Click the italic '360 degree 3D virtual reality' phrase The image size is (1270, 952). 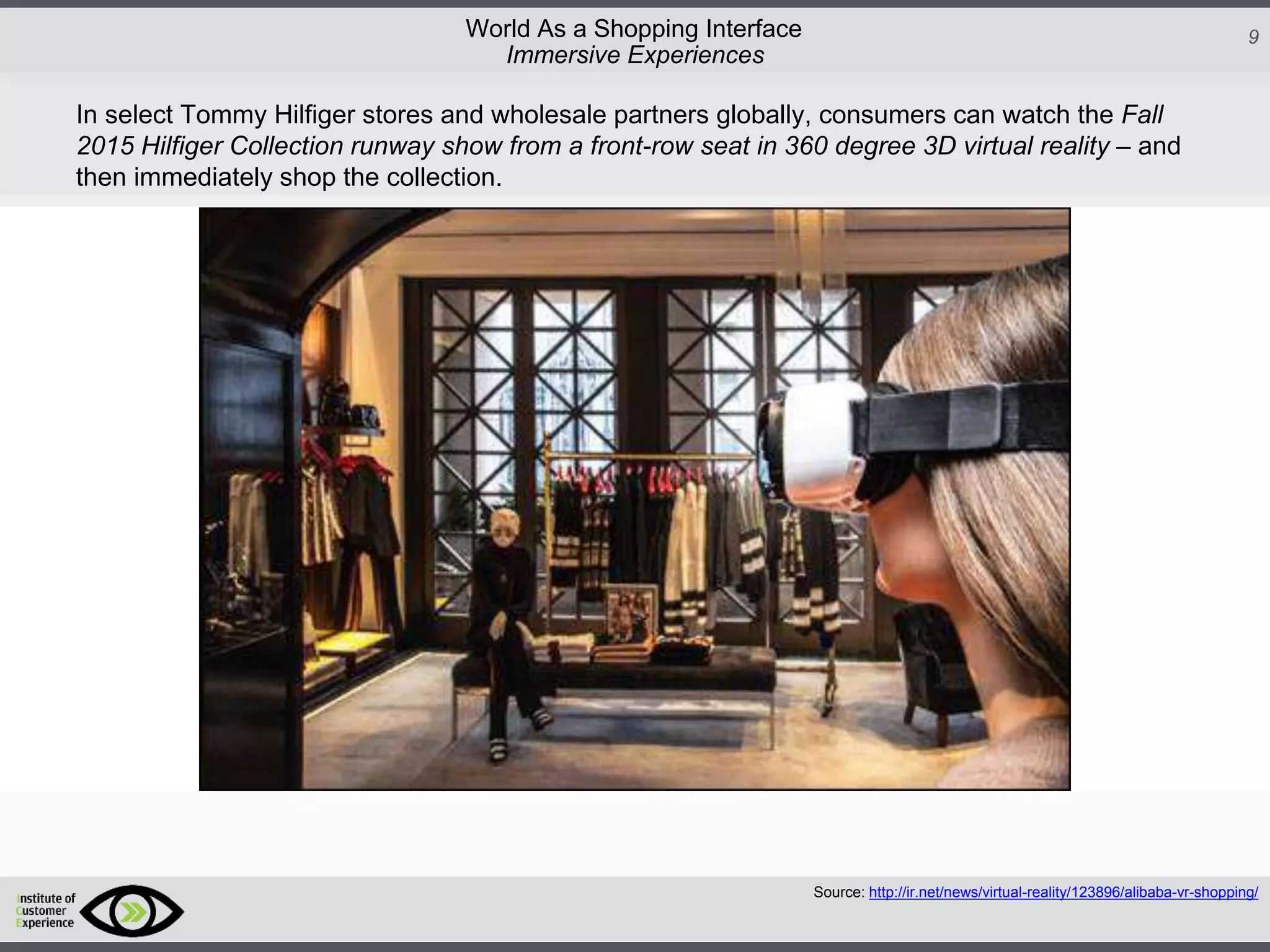tap(946, 146)
